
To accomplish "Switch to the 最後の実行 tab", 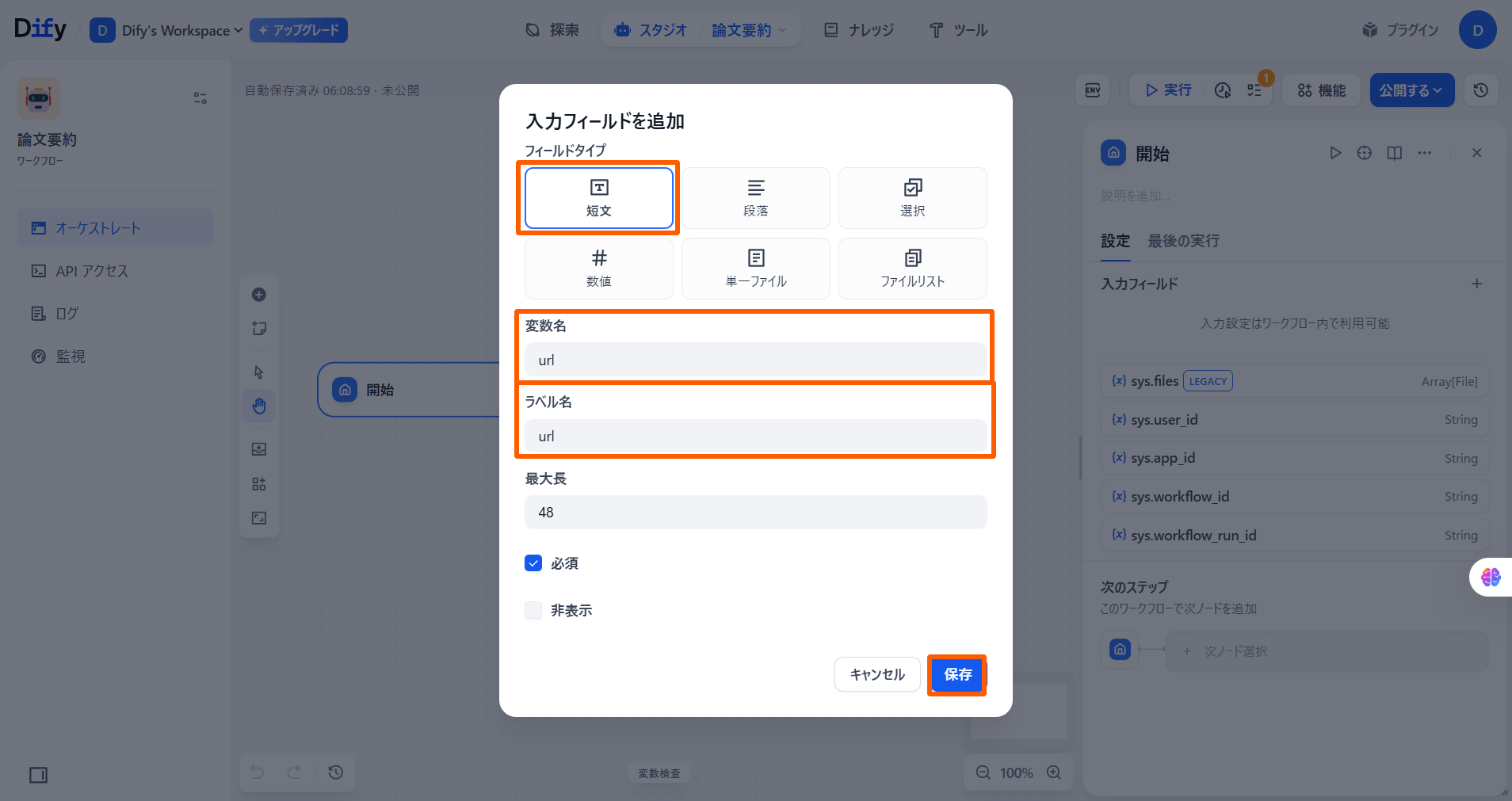I will [1183, 241].
